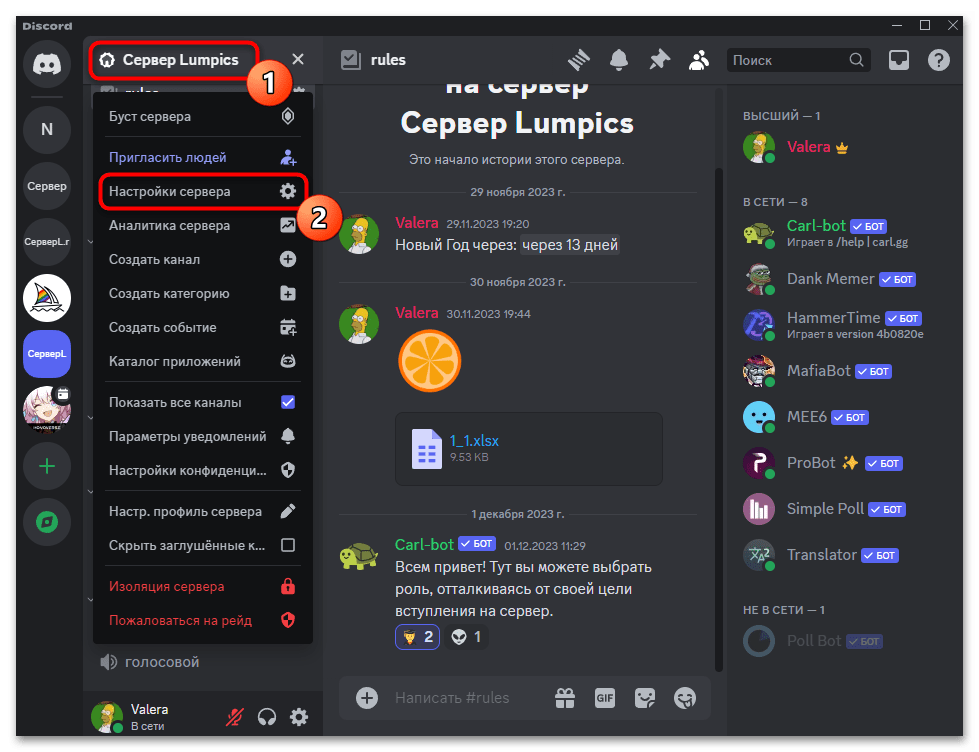
Task: Toggle the member list icon
Action: click(699, 60)
